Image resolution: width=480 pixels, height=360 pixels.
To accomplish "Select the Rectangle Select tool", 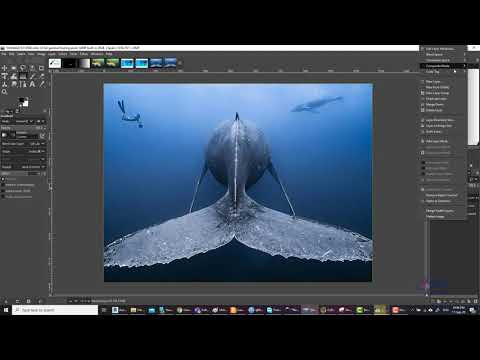I will (x=14, y=68).
